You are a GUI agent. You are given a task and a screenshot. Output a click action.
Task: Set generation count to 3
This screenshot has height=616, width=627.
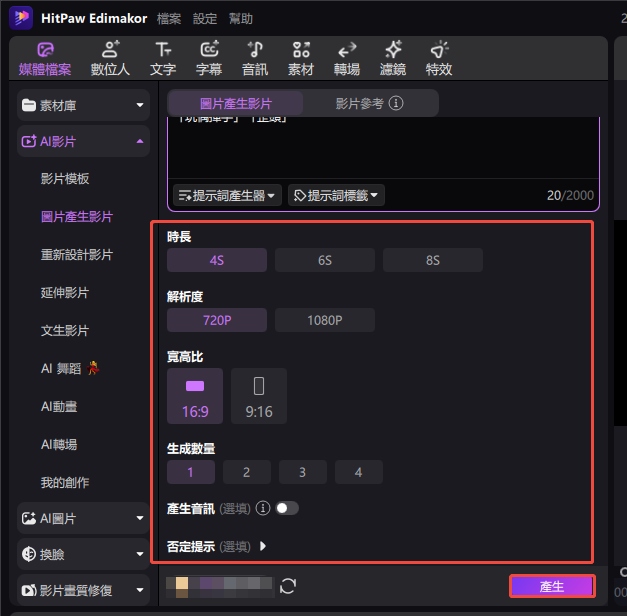click(303, 472)
